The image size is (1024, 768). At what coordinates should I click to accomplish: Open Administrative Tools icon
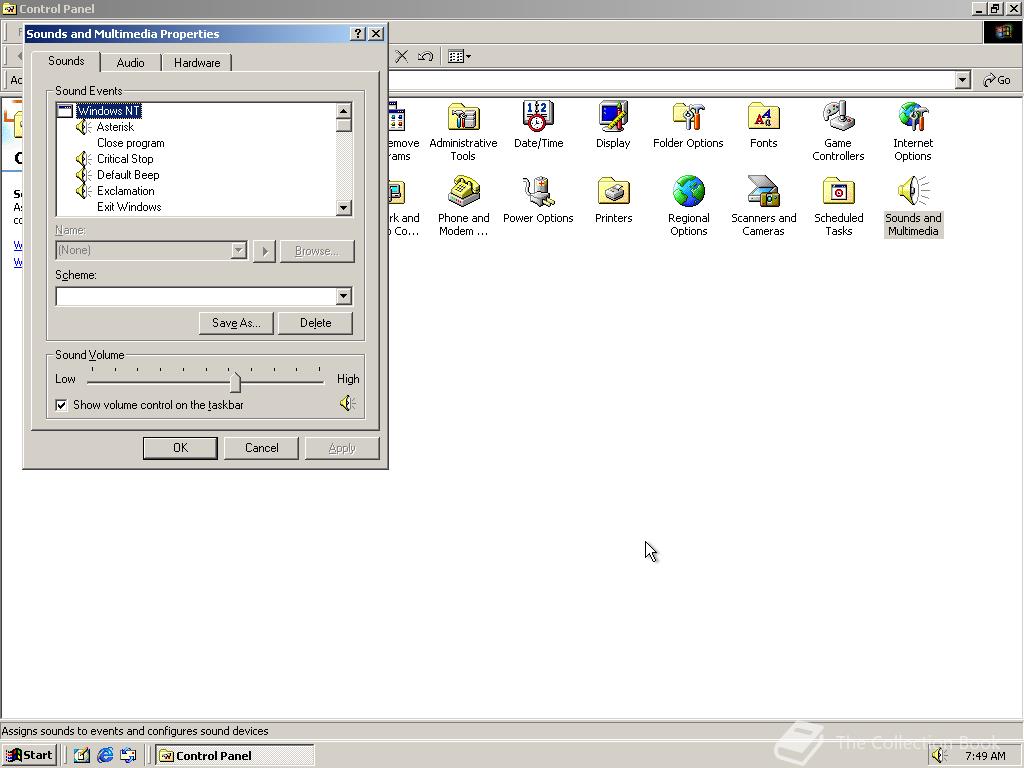pyautogui.click(x=463, y=131)
